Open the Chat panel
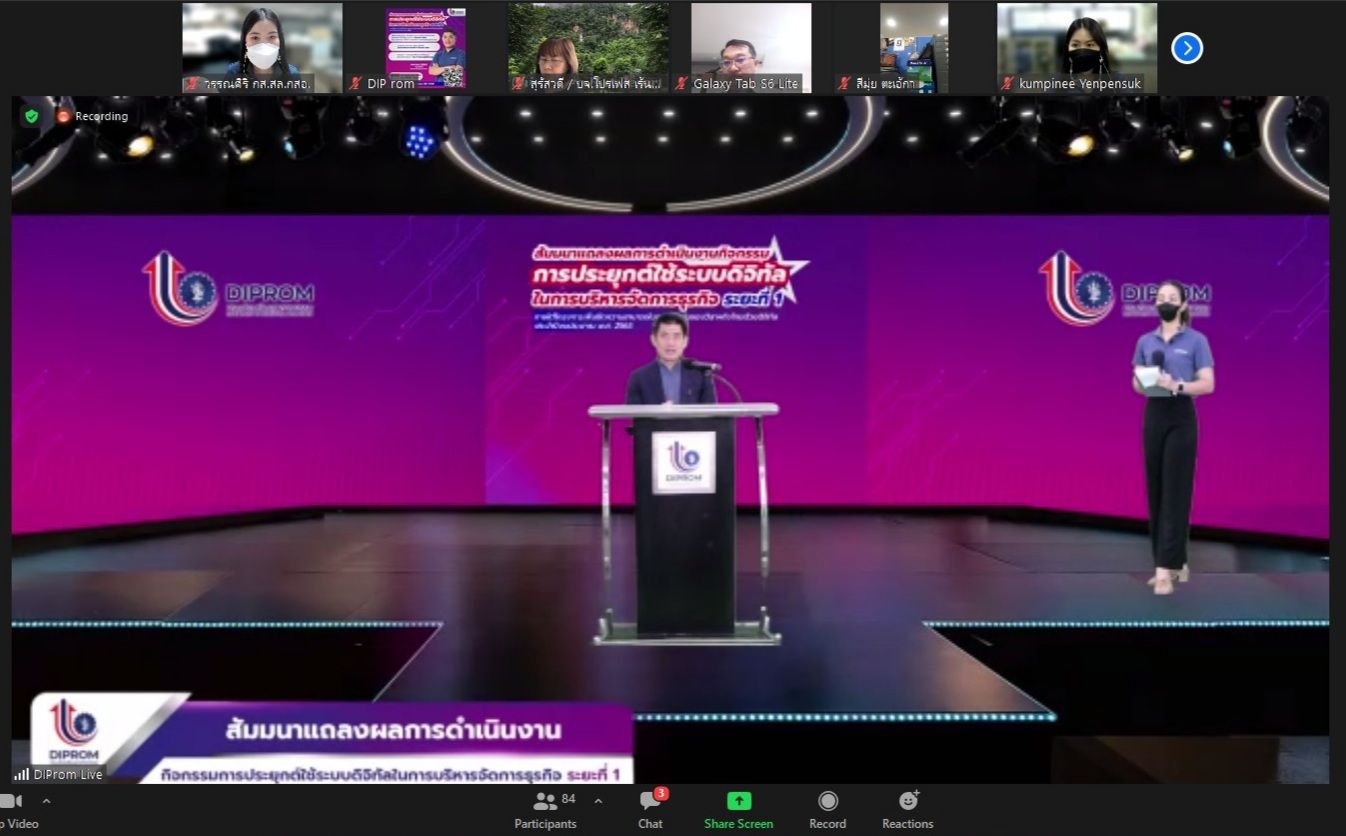This screenshot has height=836, width=1346. 651,809
